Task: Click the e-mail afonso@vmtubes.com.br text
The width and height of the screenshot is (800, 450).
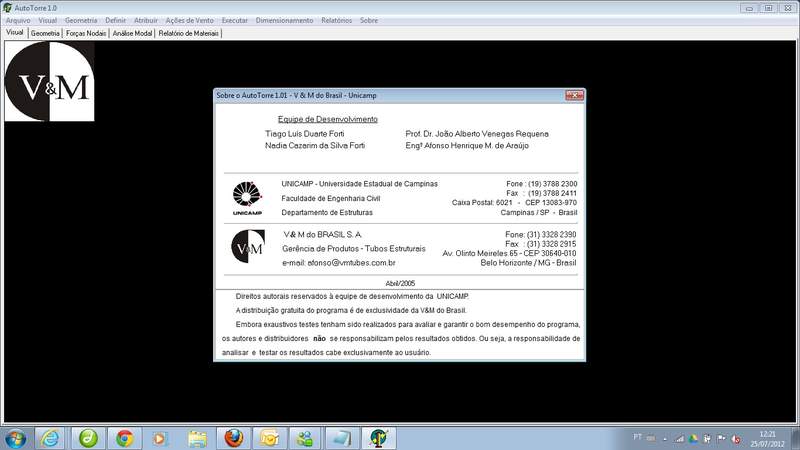Action: (x=339, y=263)
